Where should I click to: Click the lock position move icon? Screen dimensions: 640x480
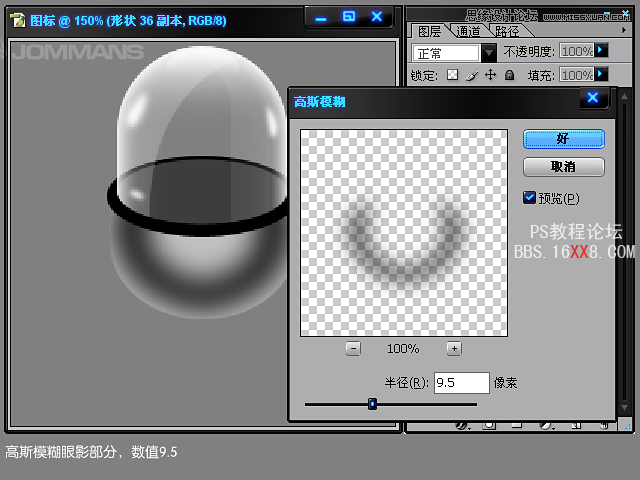pyautogui.click(x=490, y=75)
